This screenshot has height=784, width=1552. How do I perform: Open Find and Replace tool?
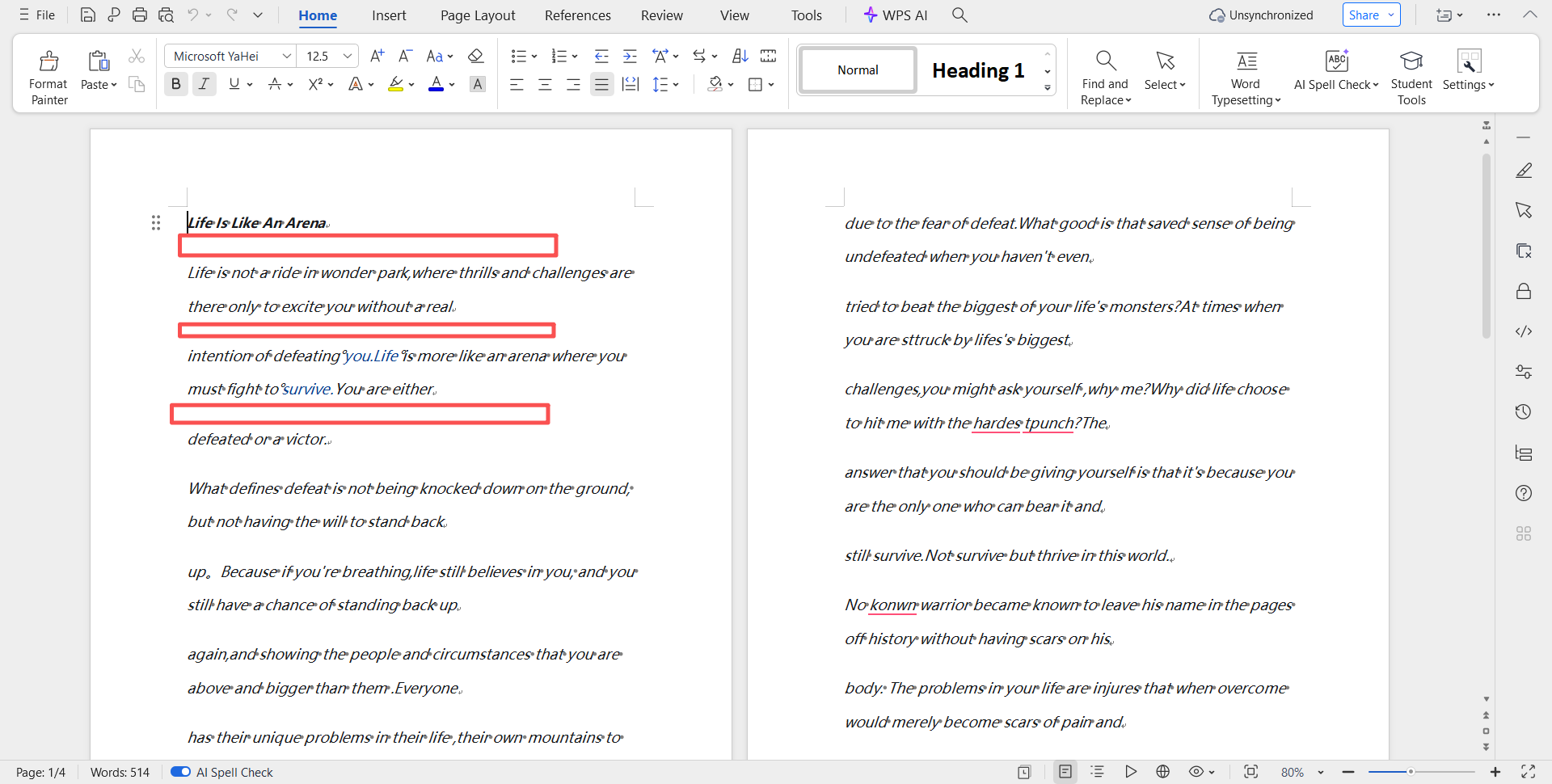pyautogui.click(x=1105, y=62)
